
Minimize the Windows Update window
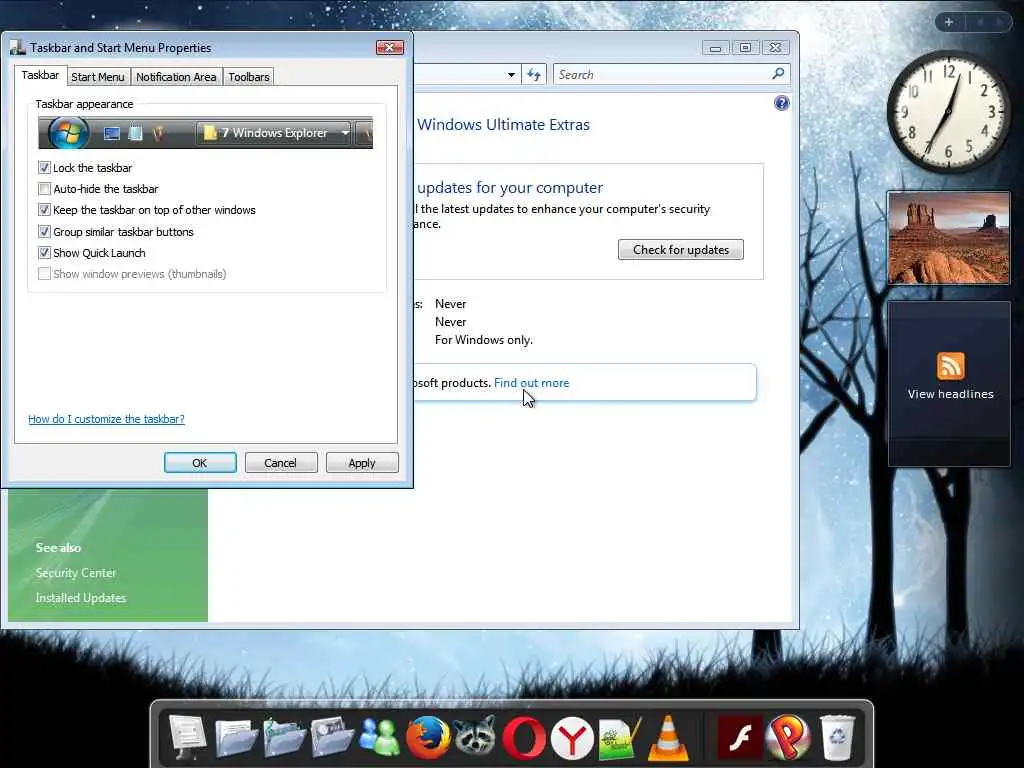pos(716,48)
